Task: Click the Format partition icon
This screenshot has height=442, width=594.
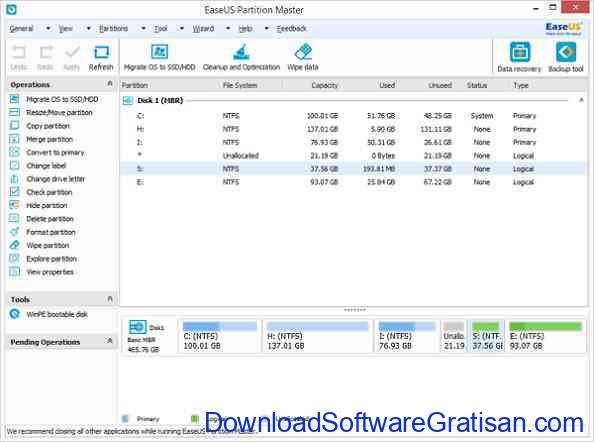Action: 14,232
